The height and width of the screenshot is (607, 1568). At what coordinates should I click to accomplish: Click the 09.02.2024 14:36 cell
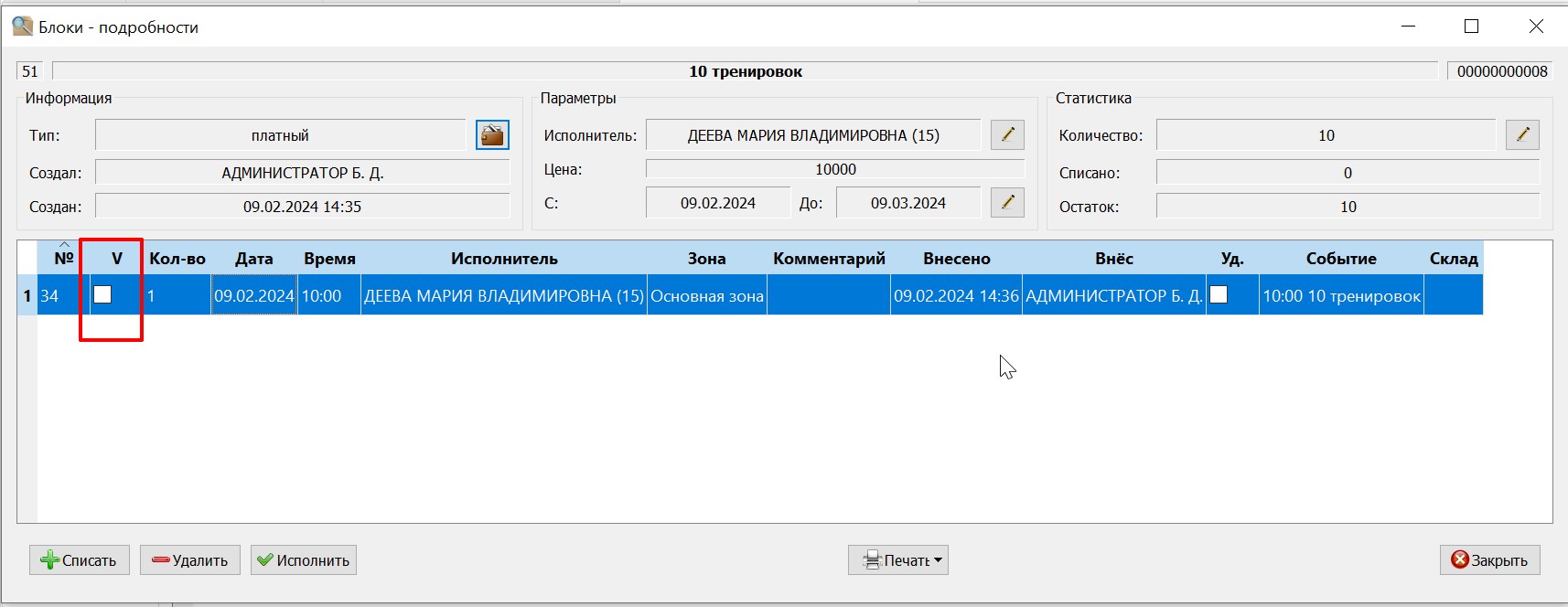[957, 295]
